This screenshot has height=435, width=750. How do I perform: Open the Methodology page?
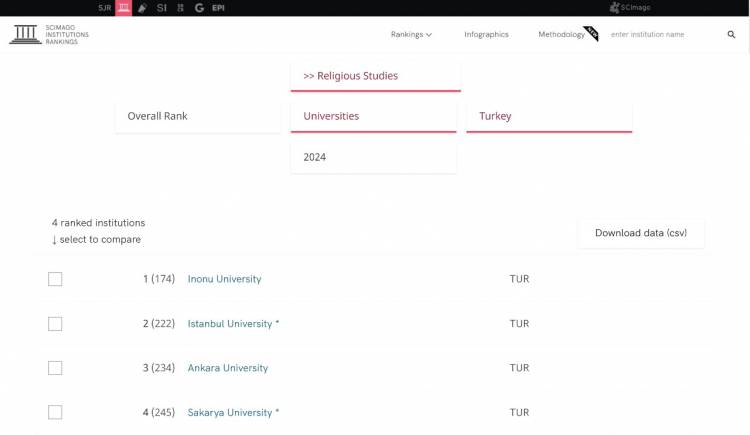click(561, 34)
